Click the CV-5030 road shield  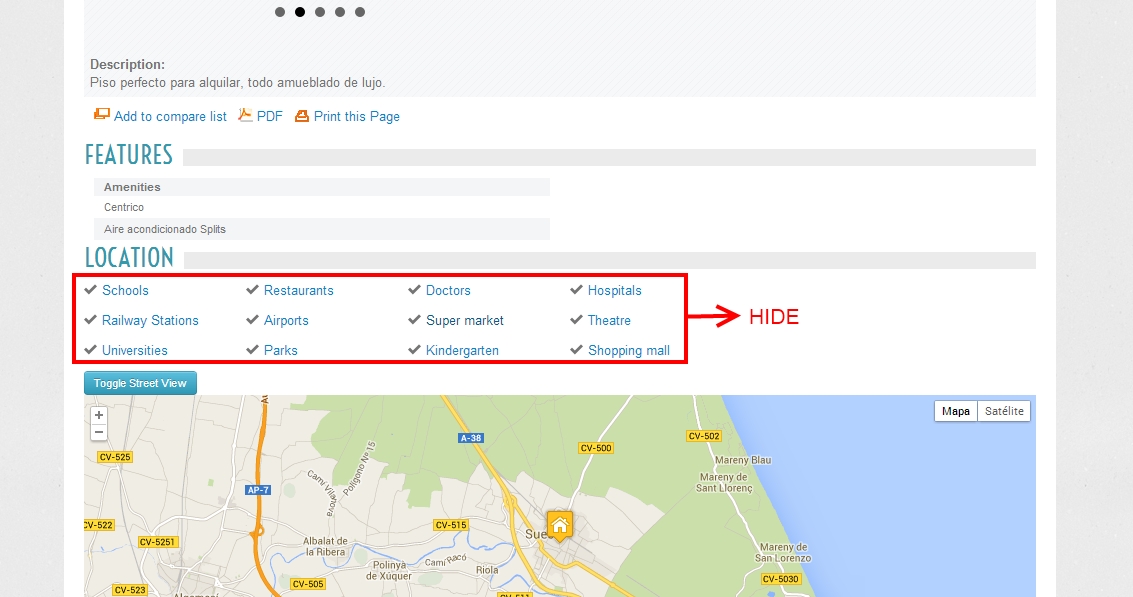pyautogui.click(x=781, y=579)
